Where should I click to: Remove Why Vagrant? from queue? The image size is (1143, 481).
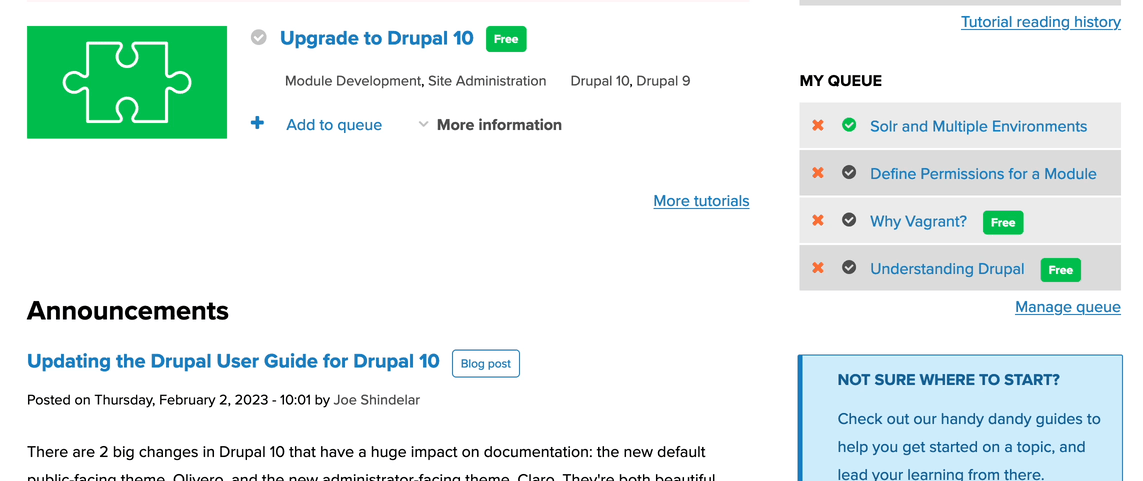pos(818,219)
